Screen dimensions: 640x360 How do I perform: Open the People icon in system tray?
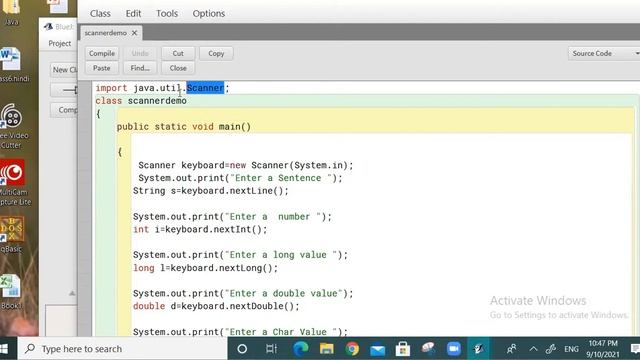click(x=511, y=349)
